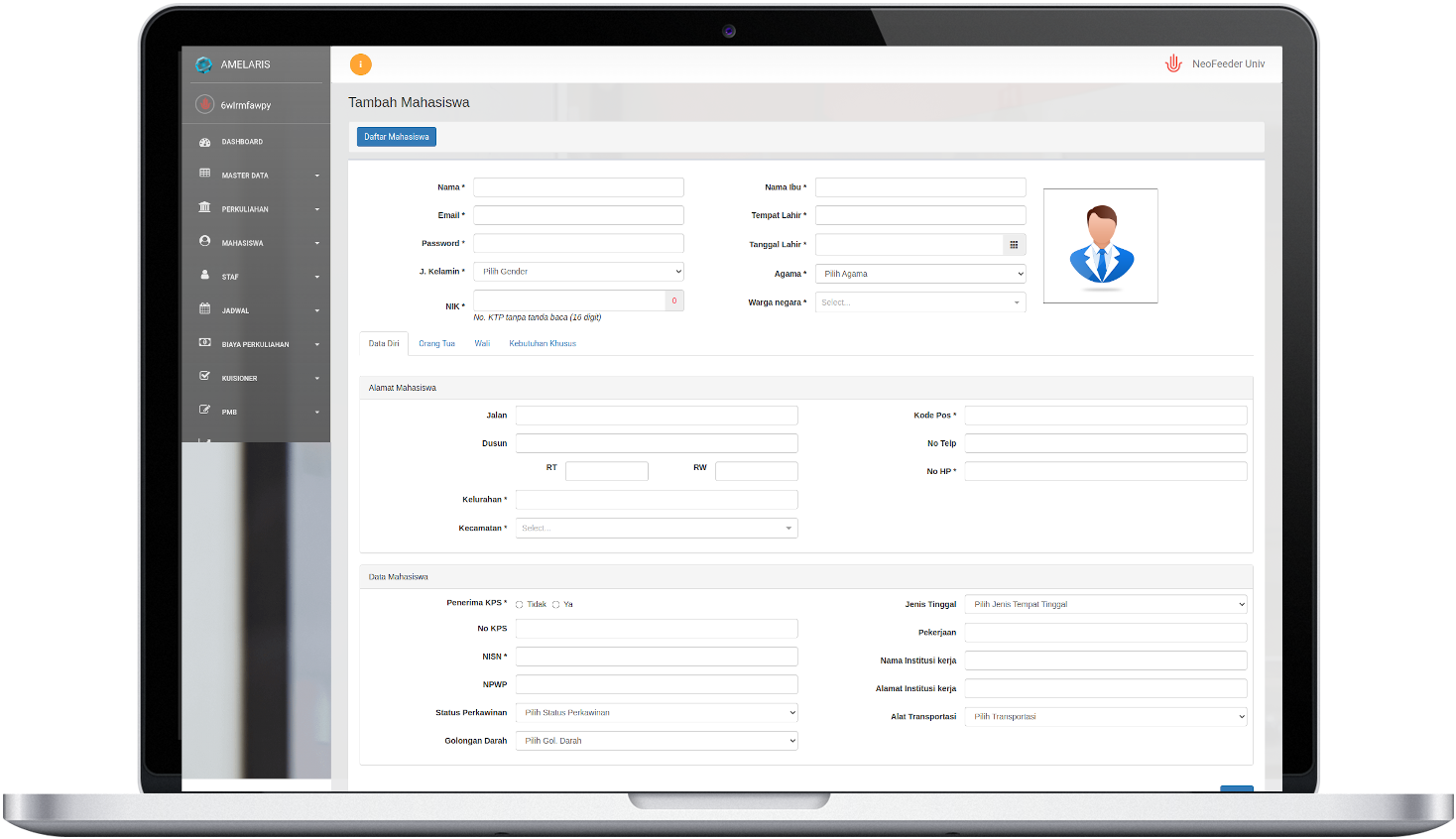Open the Golongan Darah dropdown
This screenshot has width=1456, height=839.
[x=657, y=741]
